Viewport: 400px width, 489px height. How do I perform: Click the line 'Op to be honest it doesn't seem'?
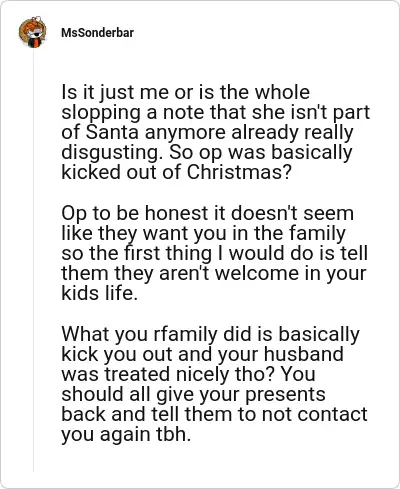(207, 213)
